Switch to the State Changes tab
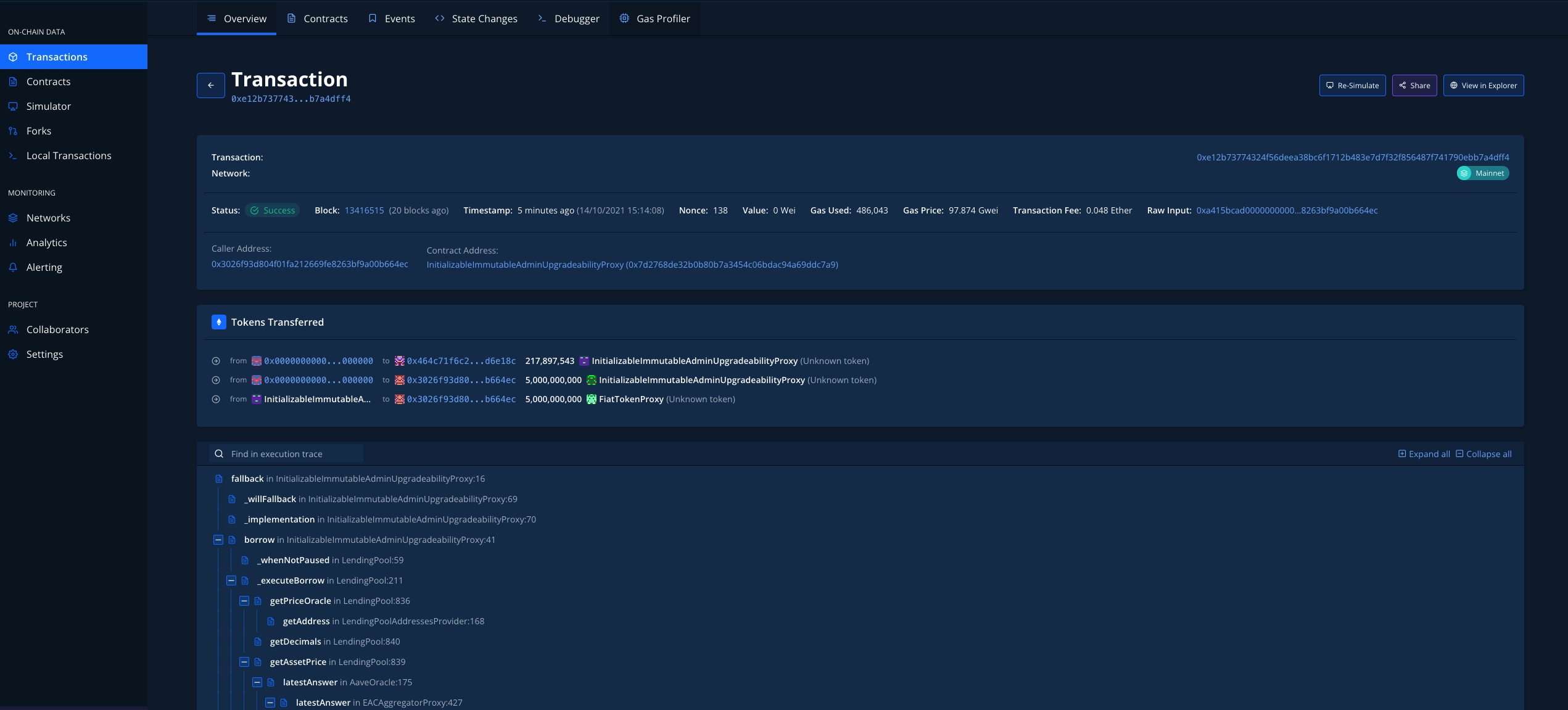Image resolution: width=1568 pixels, height=710 pixels. click(x=476, y=19)
